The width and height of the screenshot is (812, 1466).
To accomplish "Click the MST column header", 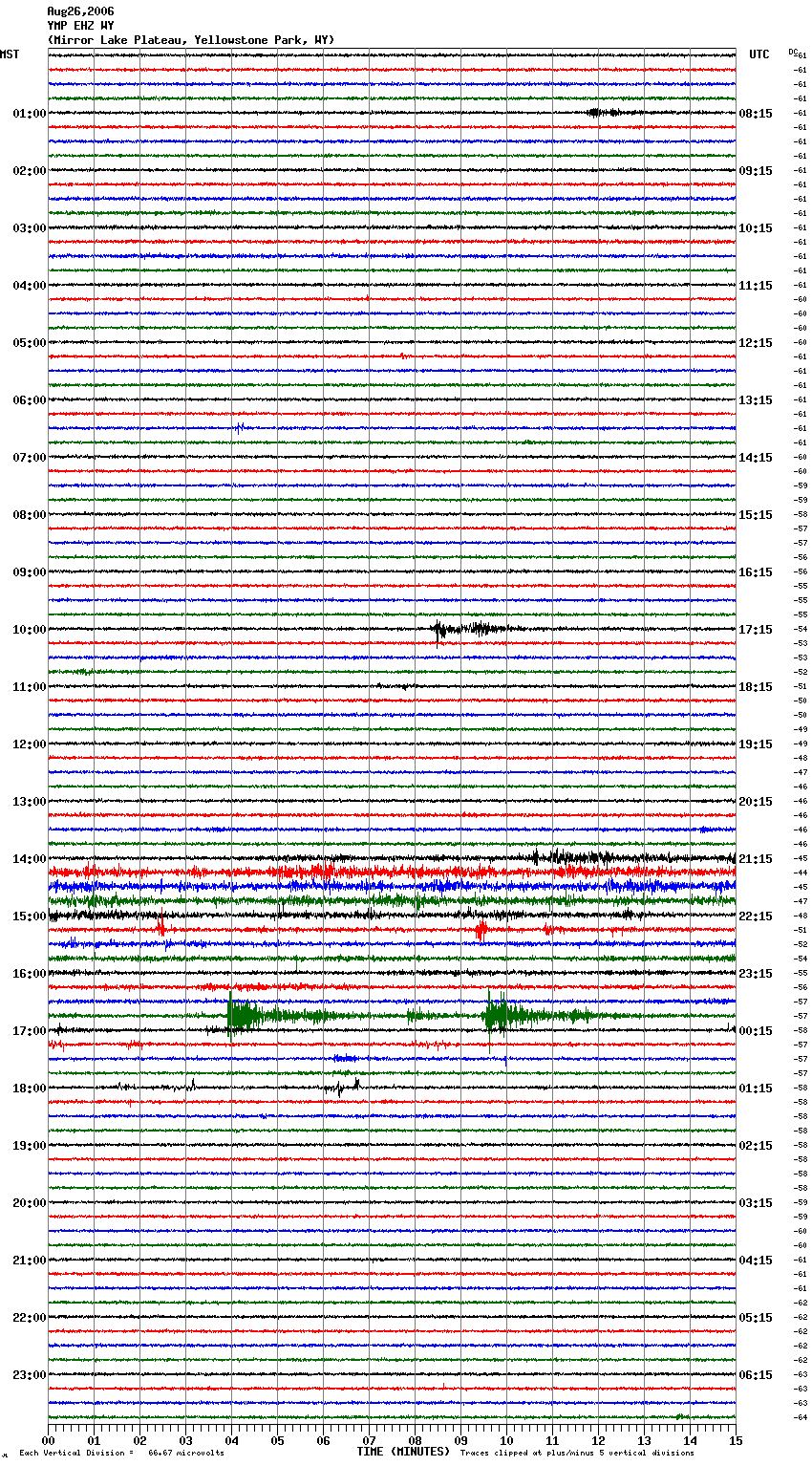I will pos(10,54).
